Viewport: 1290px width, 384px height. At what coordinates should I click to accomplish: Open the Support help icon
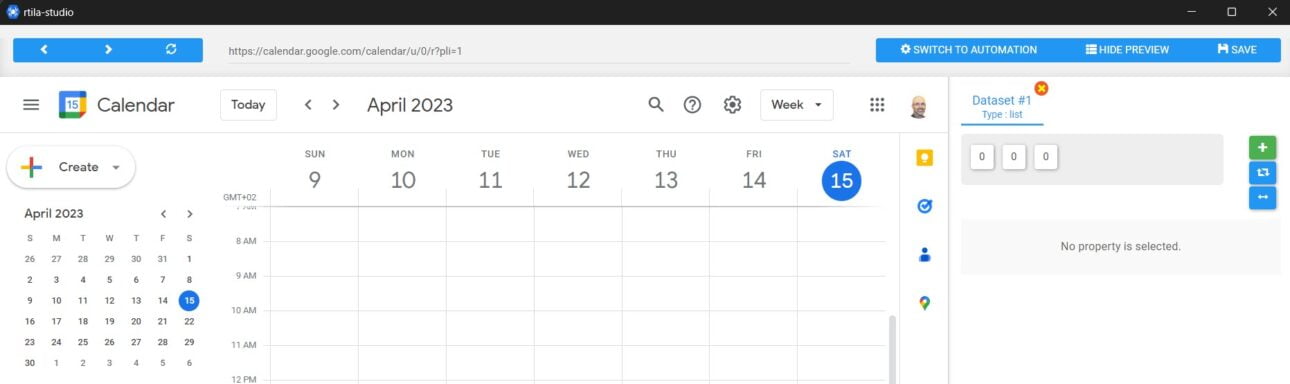pyautogui.click(x=692, y=104)
